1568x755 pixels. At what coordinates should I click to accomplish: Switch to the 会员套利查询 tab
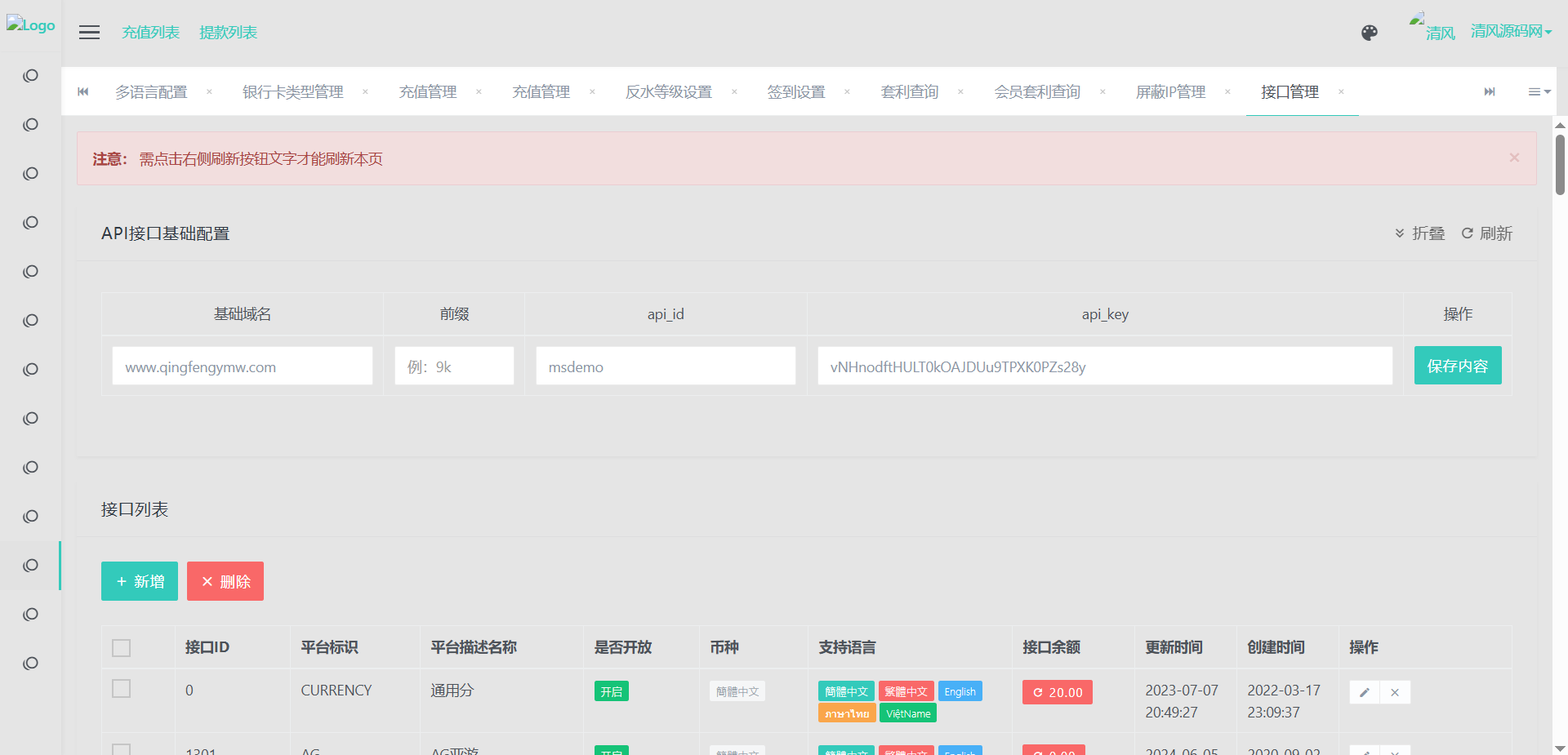(1037, 92)
